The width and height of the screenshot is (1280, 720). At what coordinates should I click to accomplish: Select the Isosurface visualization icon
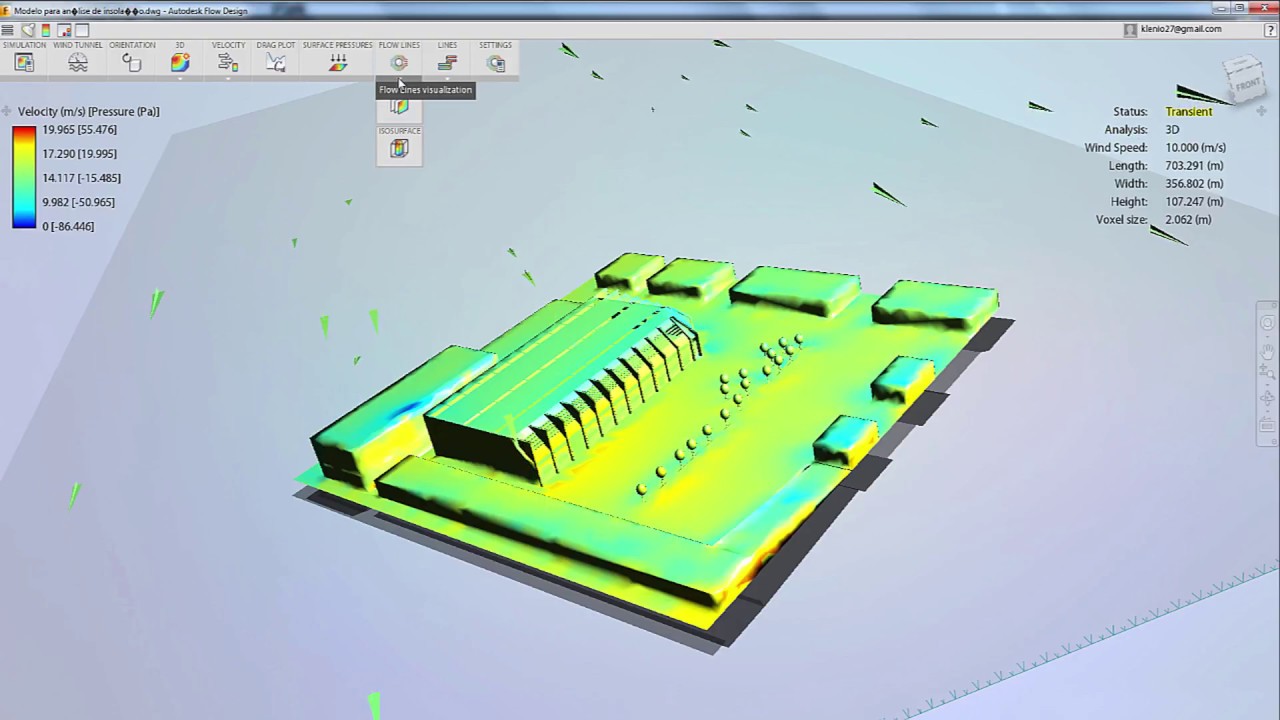click(399, 149)
